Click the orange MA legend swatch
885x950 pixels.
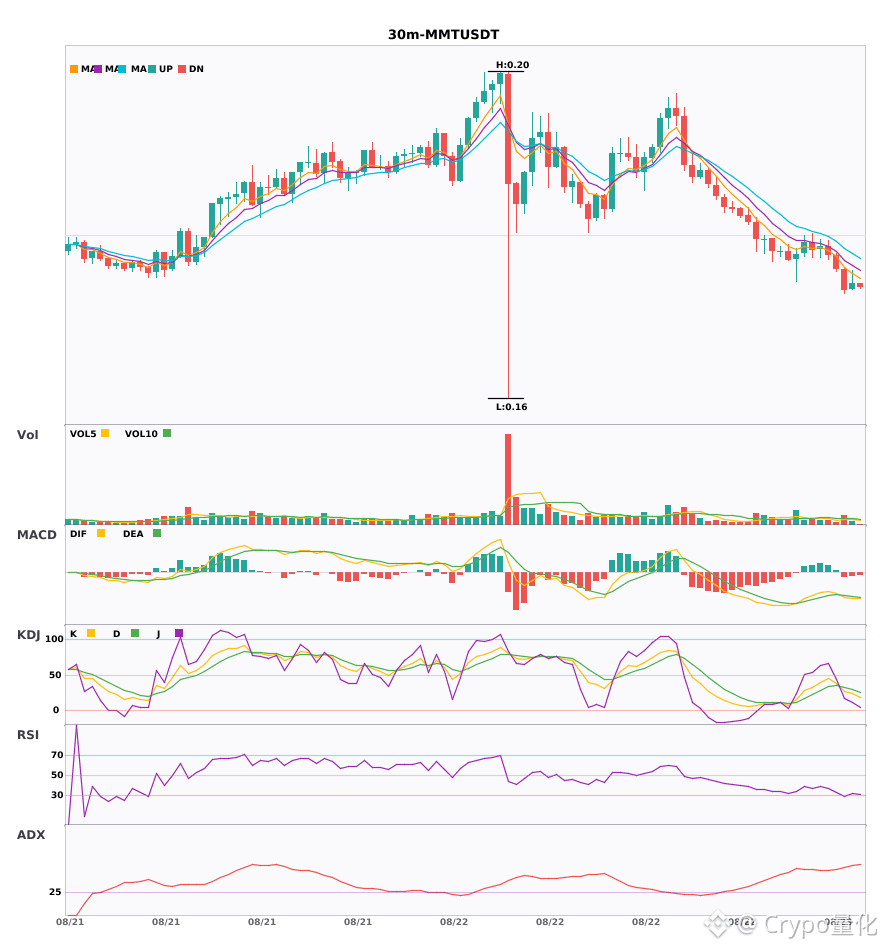click(74, 69)
